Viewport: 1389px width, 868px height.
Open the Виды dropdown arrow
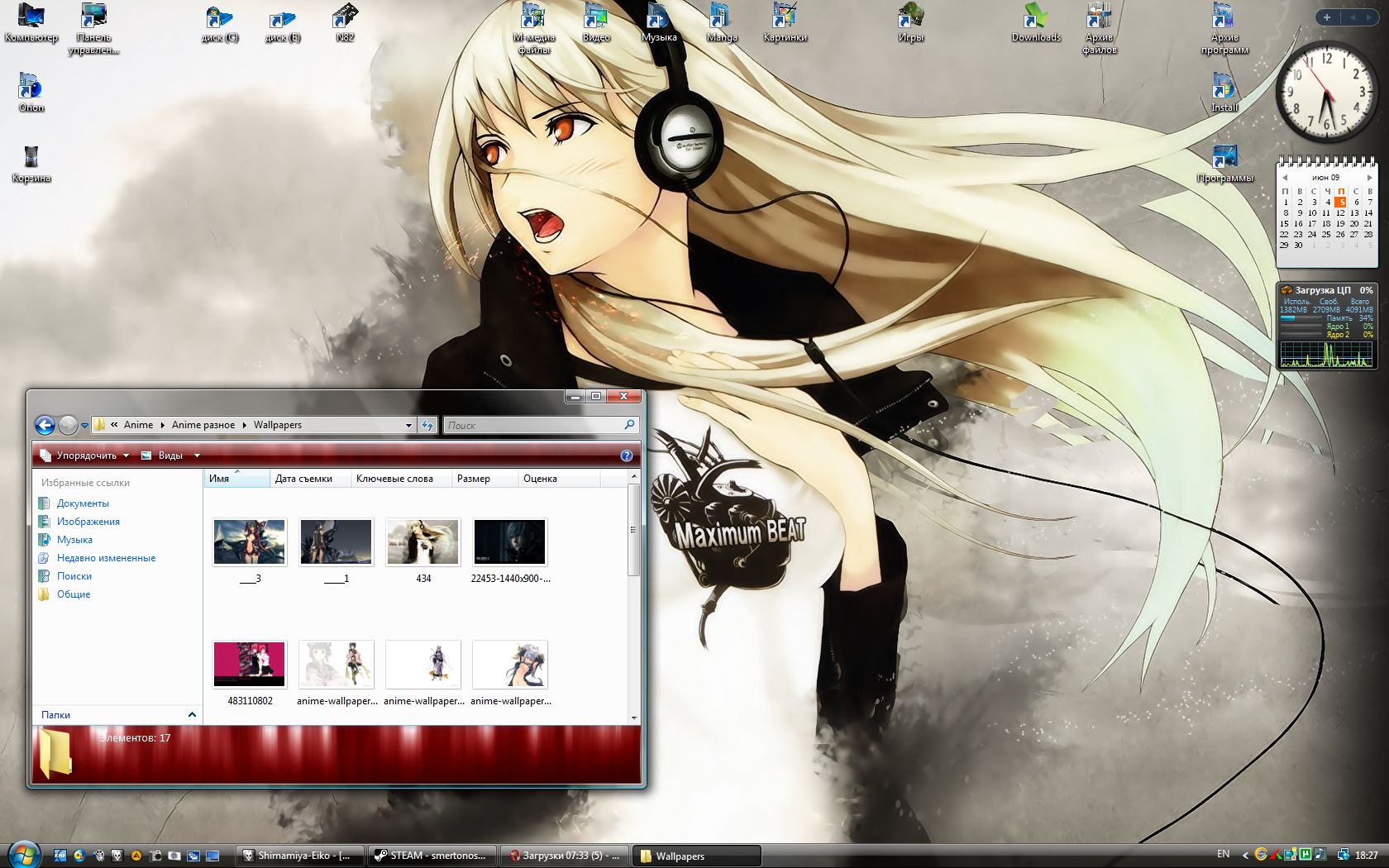click(x=197, y=455)
